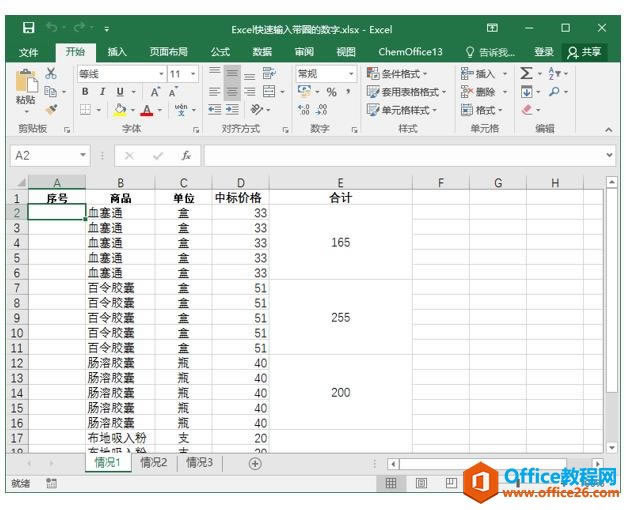Screen dimensions: 626x510
Task: Click the Paste clipboard icon
Action: coord(26,81)
